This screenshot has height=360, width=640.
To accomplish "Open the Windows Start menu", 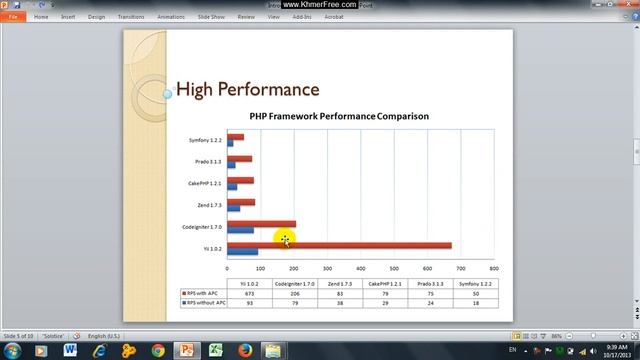I will 12,351.
